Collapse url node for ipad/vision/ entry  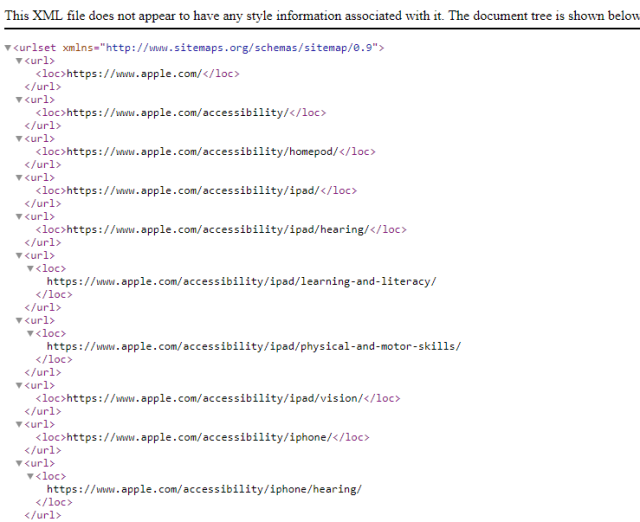pyautogui.click(x=19, y=385)
